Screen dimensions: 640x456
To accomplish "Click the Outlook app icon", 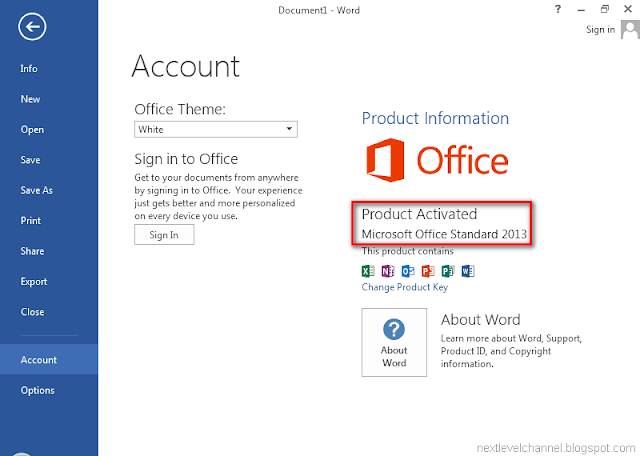I will (408, 271).
